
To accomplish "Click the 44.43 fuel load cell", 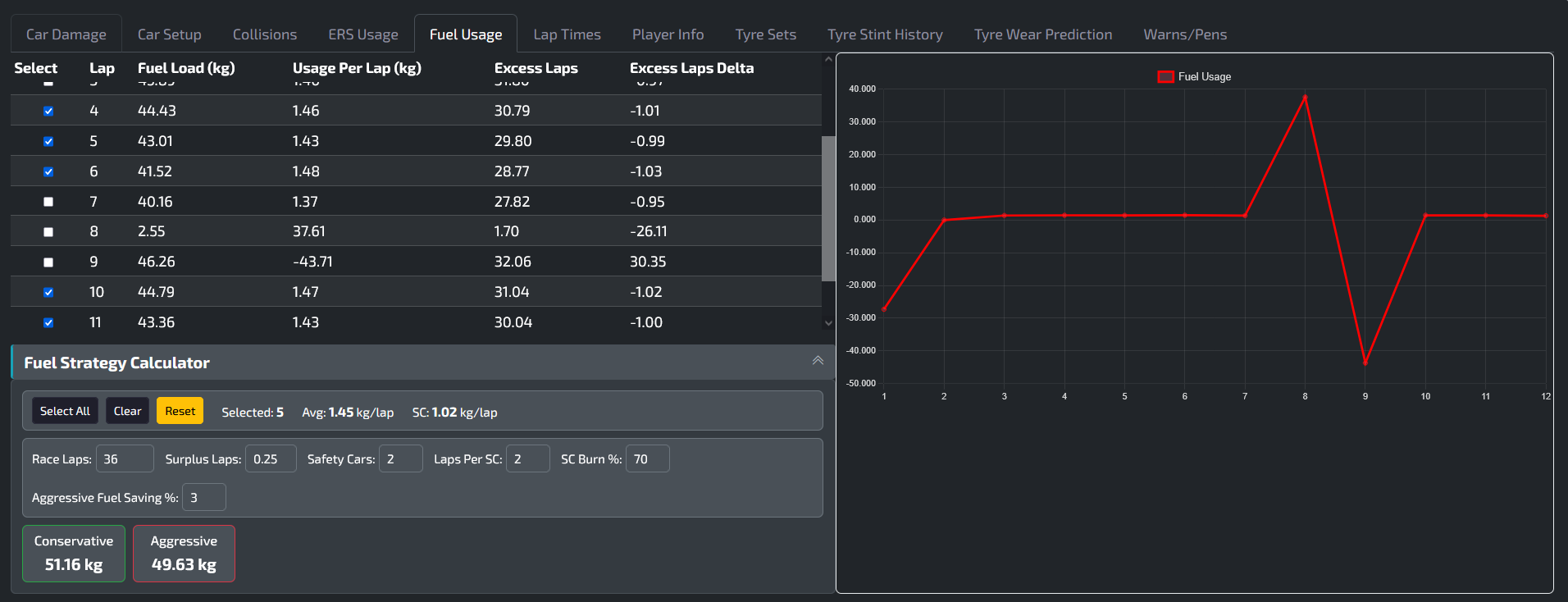I will point(157,111).
